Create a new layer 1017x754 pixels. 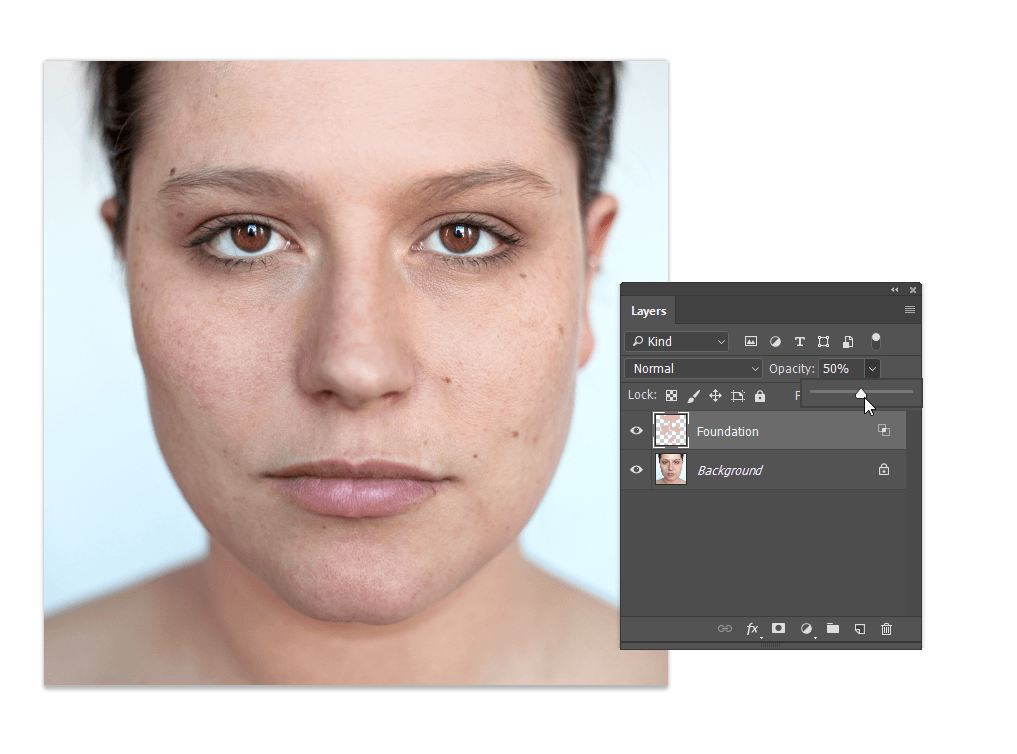pos(859,629)
